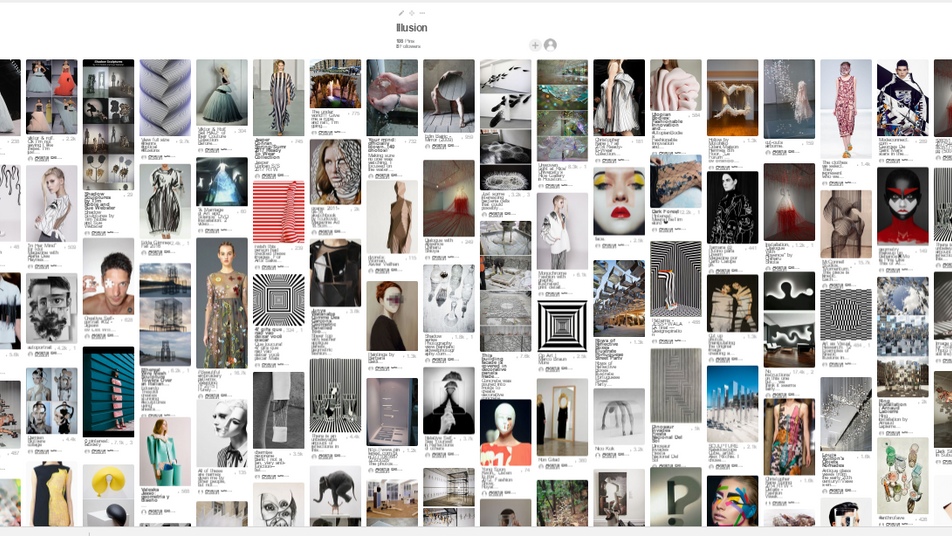Open the gray question mark sculpture pin
952x536 pixels.
[676, 497]
